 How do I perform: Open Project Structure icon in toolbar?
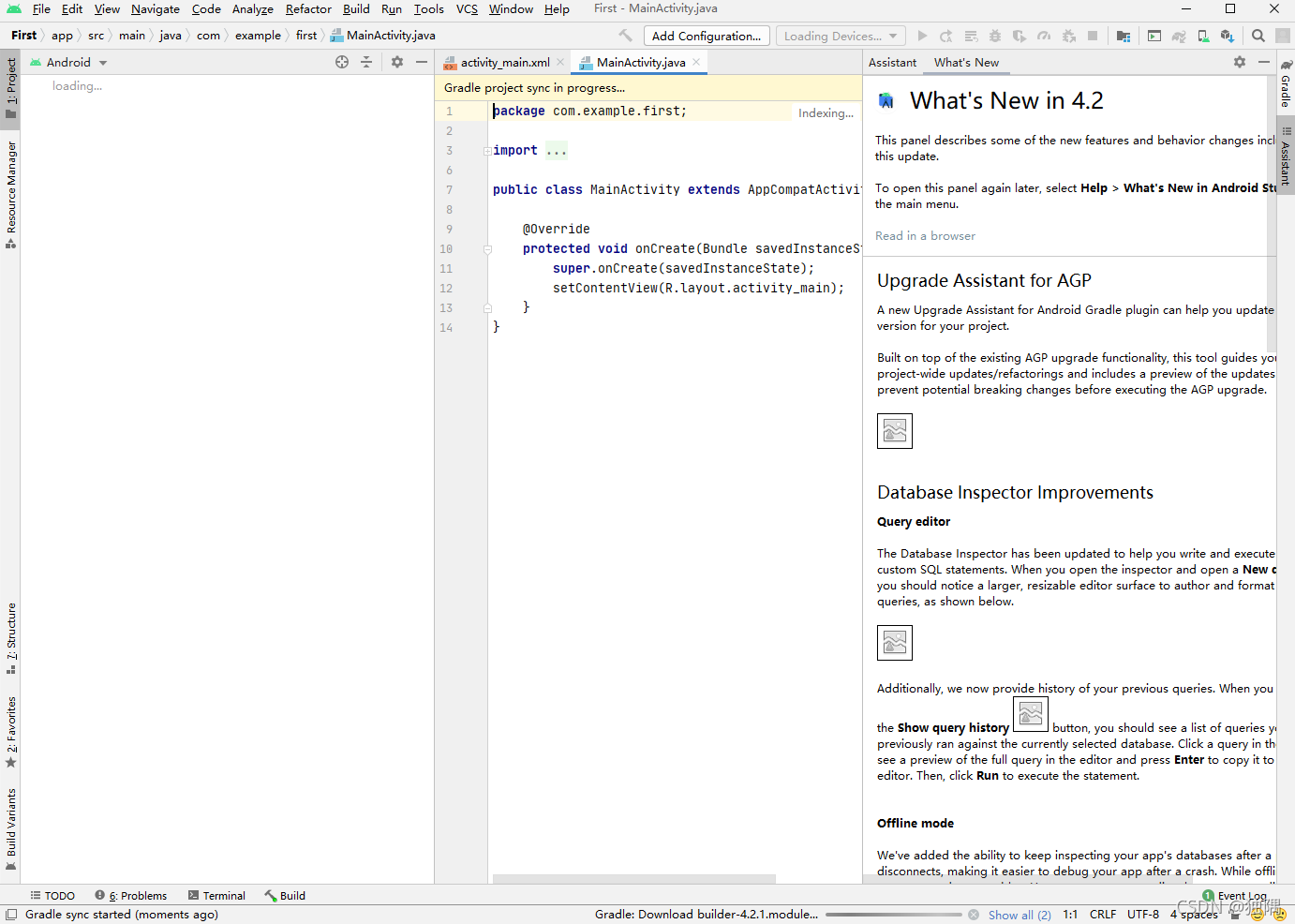click(1124, 36)
